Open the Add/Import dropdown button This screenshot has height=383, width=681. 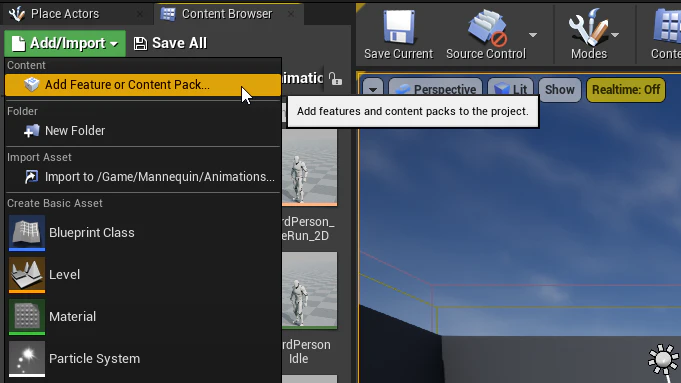pos(65,43)
